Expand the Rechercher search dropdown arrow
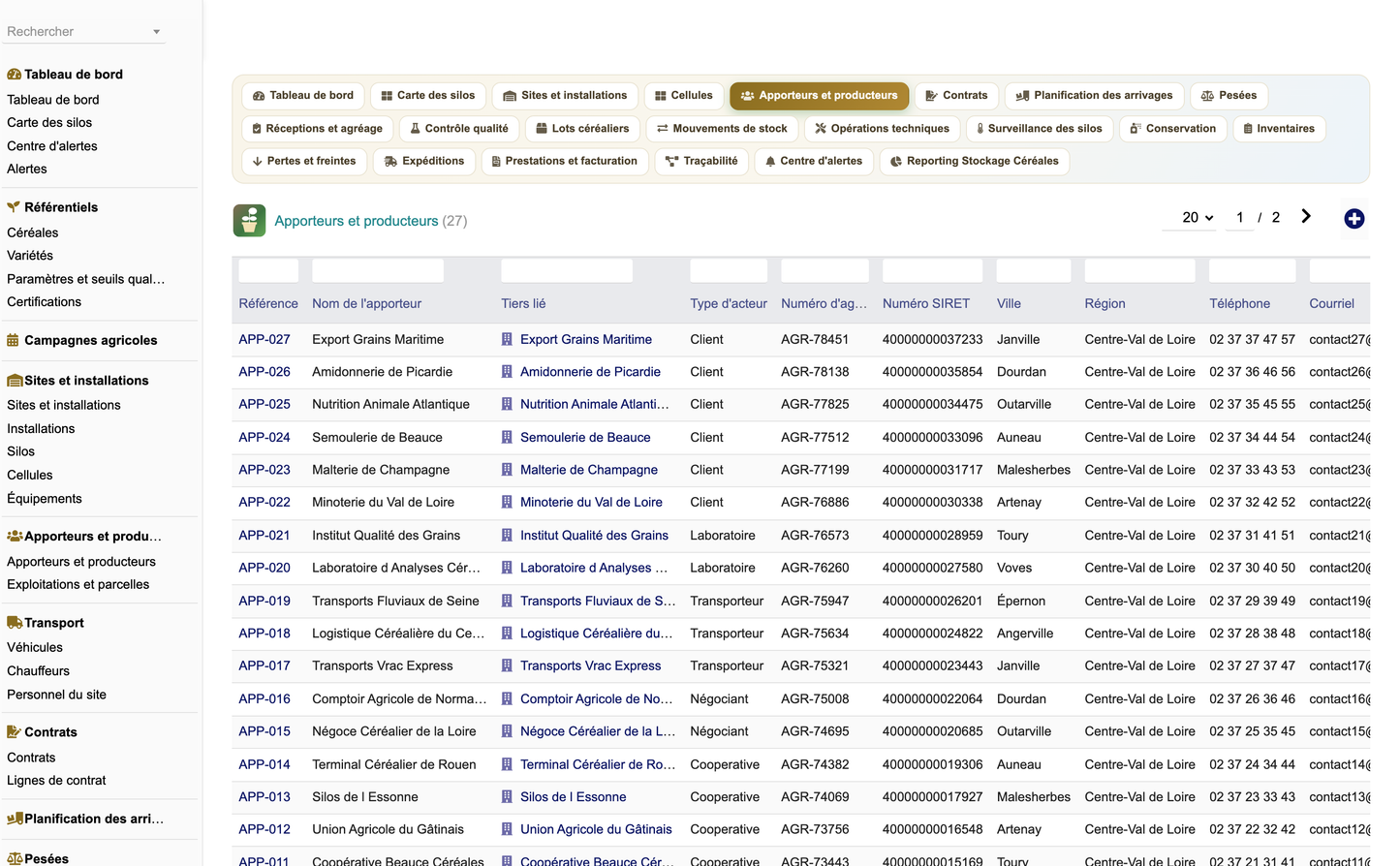Image resolution: width=1400 pixels, height=866 pixels. tap(156, 32)
